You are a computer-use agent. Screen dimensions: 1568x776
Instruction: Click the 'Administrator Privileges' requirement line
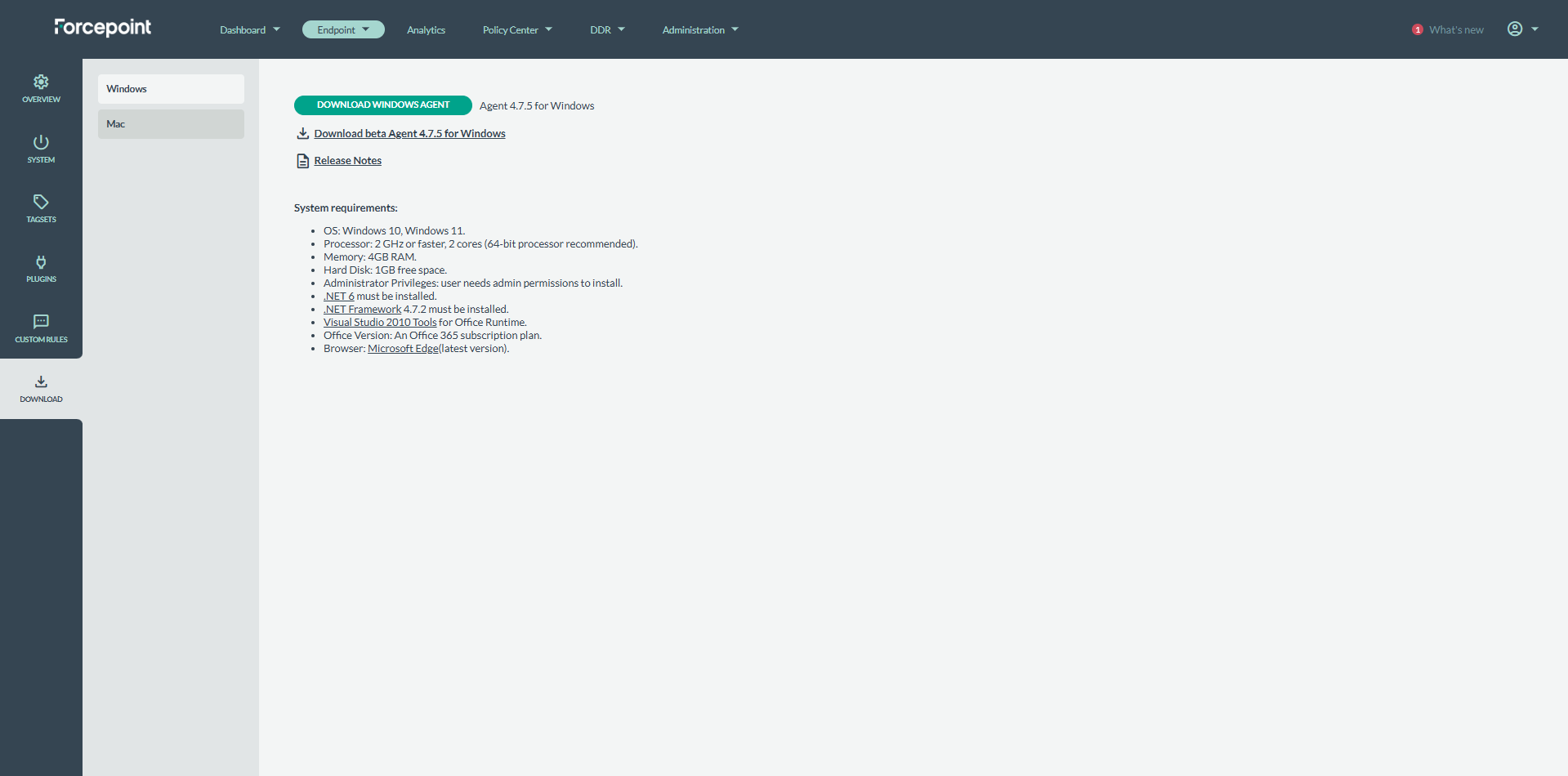pos(473,283)
